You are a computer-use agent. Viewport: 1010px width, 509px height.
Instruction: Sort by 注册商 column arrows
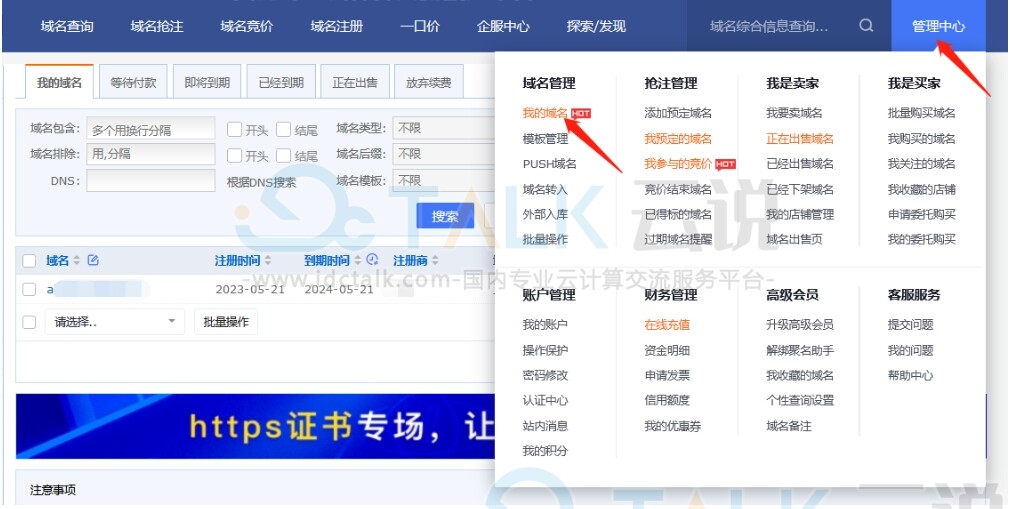coord(435,261)
